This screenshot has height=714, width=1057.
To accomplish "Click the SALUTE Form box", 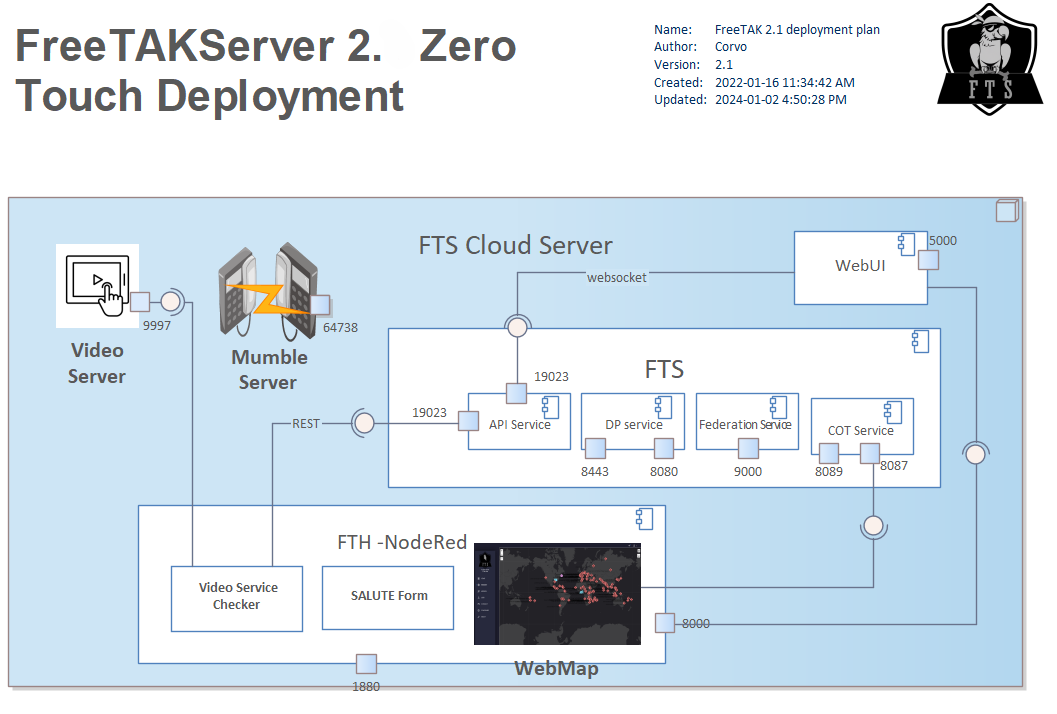I will pos(388,598).
